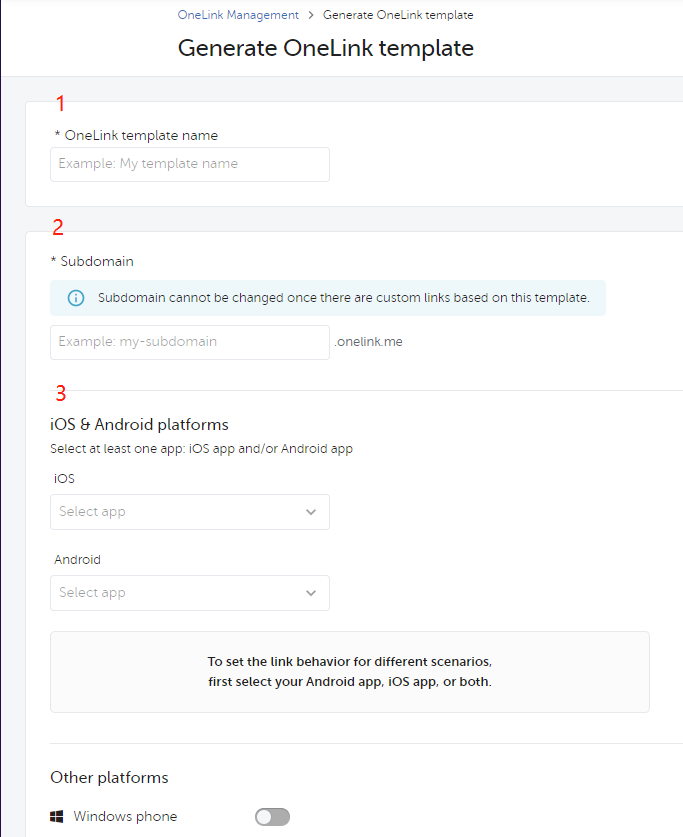
Task: Click the red step number 3 marker
Action: (60, 393)
